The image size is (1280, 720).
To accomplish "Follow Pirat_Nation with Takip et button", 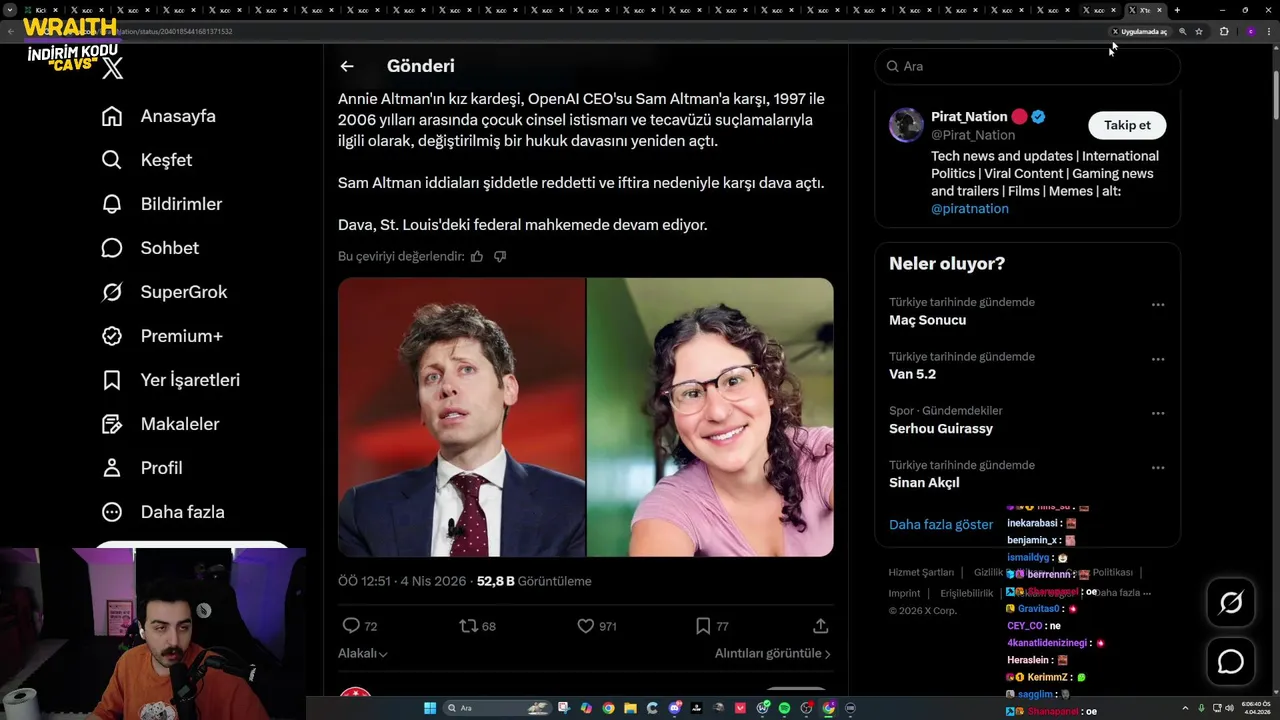I will click(x=1127, y=125).
